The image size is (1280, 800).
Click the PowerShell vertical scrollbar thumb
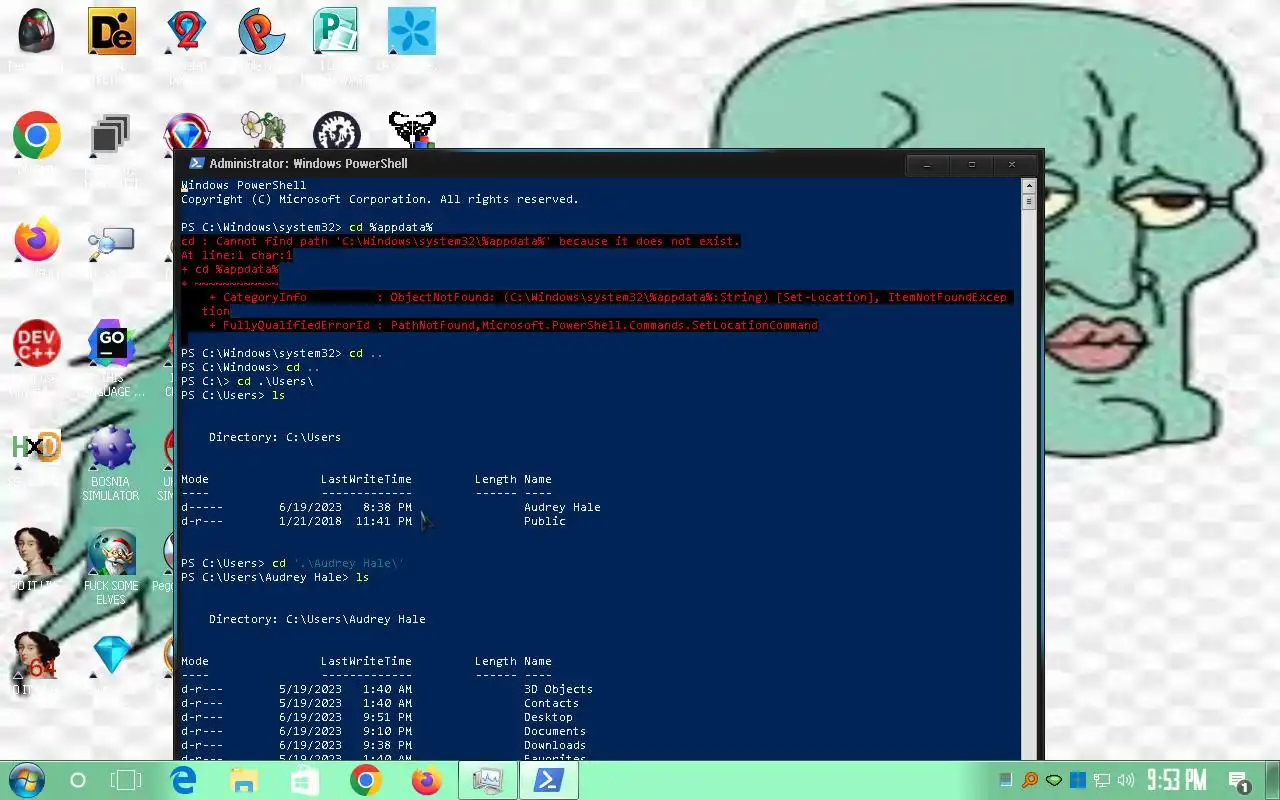pos(1029,201)
